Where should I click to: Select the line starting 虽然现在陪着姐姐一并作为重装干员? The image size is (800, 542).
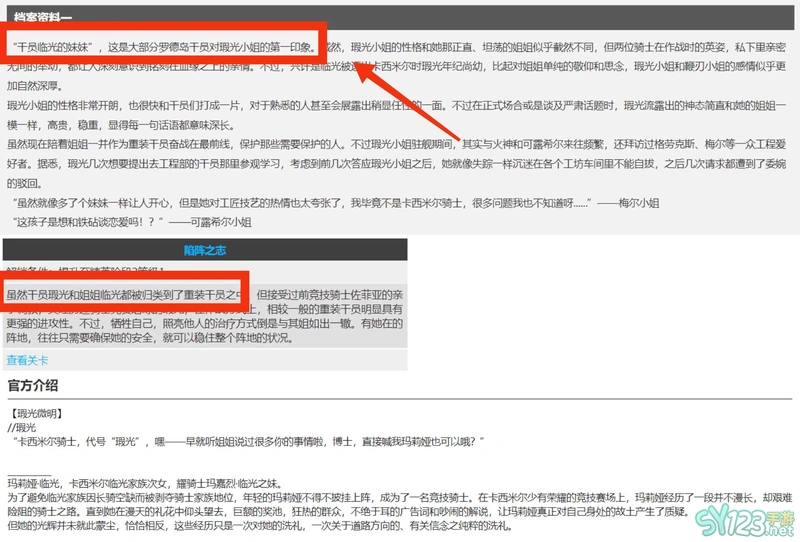point(396,144)
